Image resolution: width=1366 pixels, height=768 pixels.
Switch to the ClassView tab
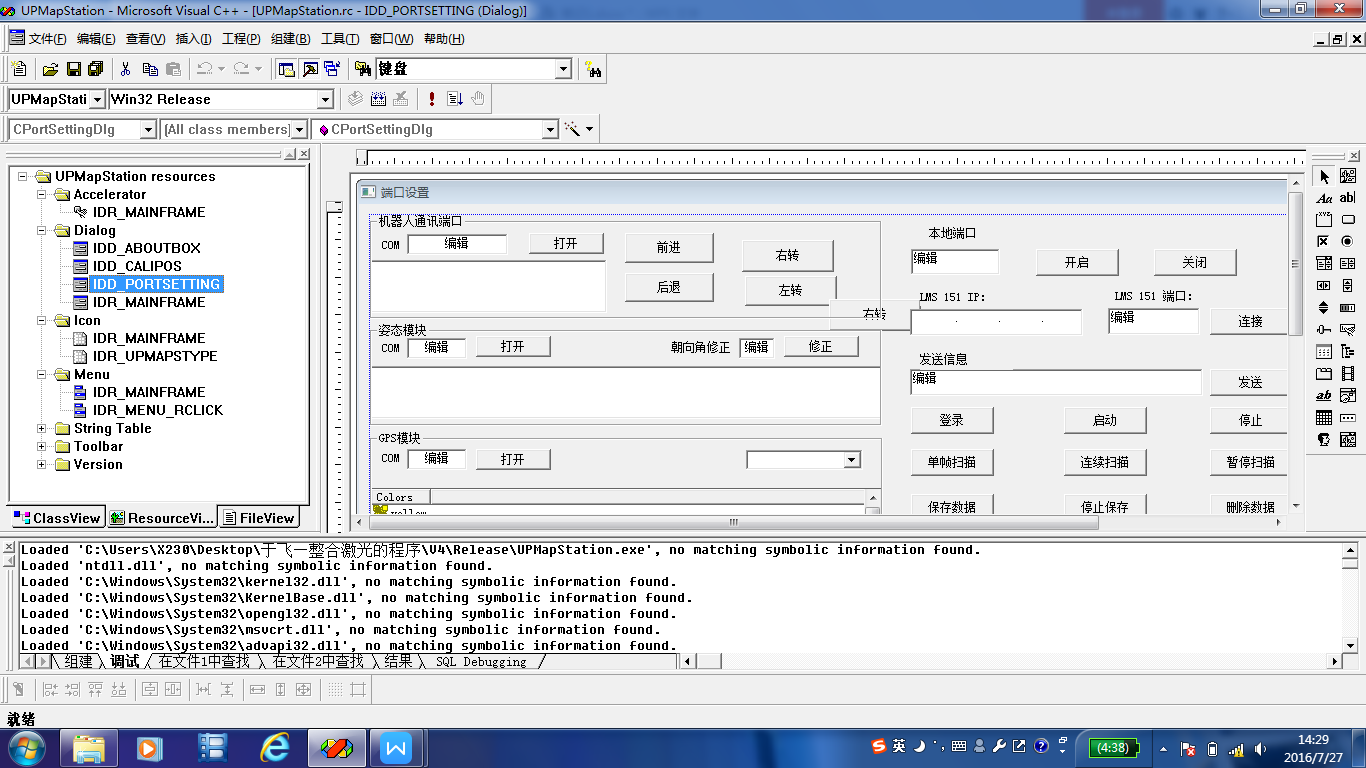(57, 518)
